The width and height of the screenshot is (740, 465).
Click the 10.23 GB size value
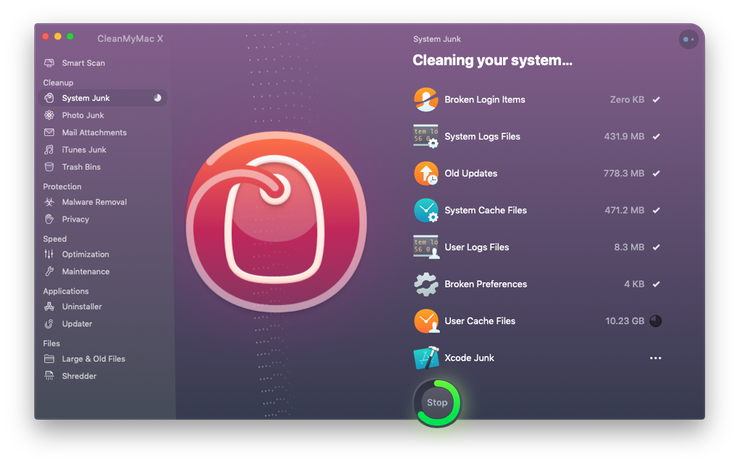625,321
